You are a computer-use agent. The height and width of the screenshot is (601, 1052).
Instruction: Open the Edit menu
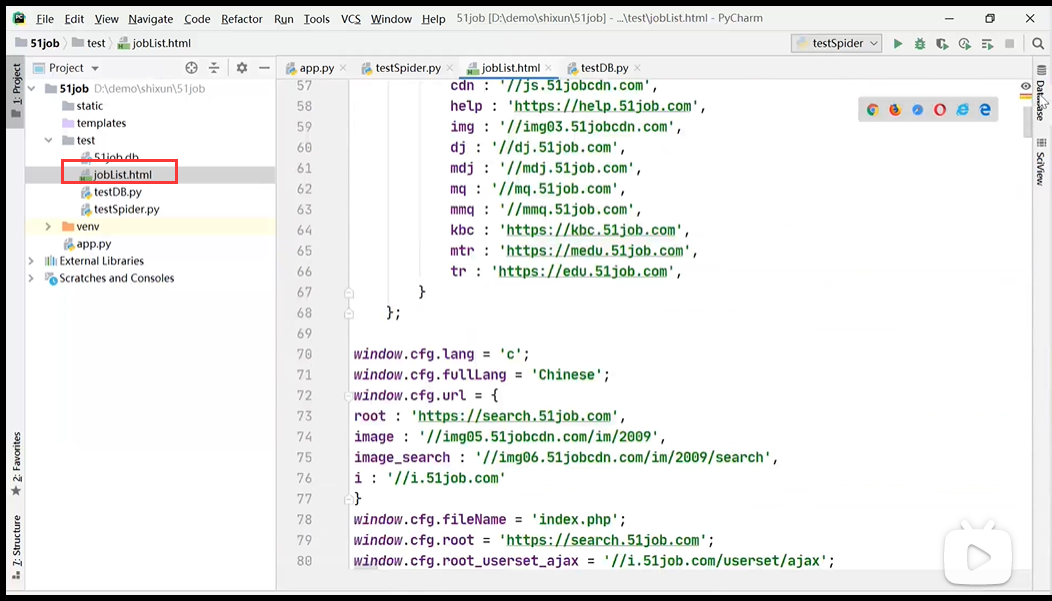tap(74, 19)
